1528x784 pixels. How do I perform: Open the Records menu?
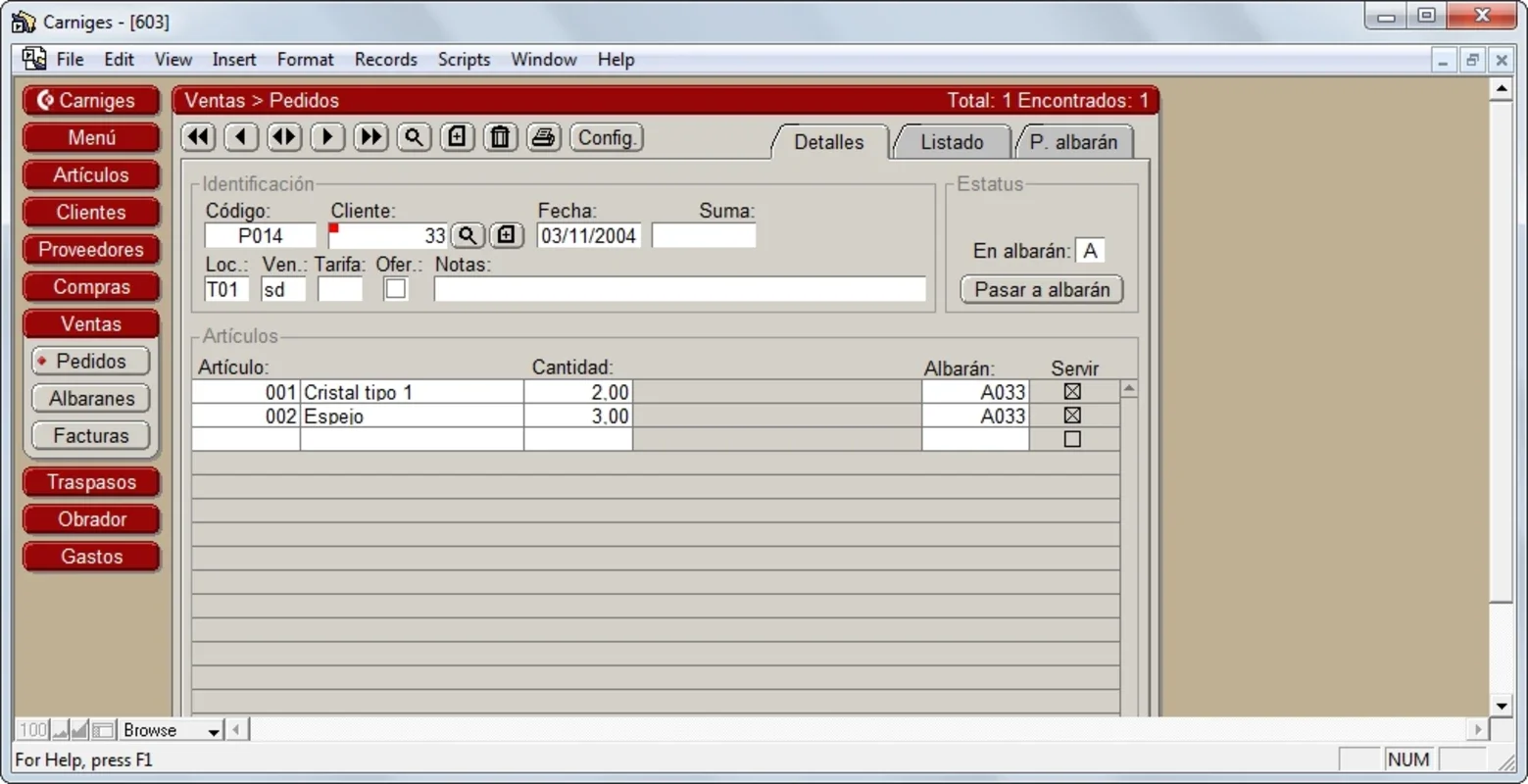coord(386,60)
